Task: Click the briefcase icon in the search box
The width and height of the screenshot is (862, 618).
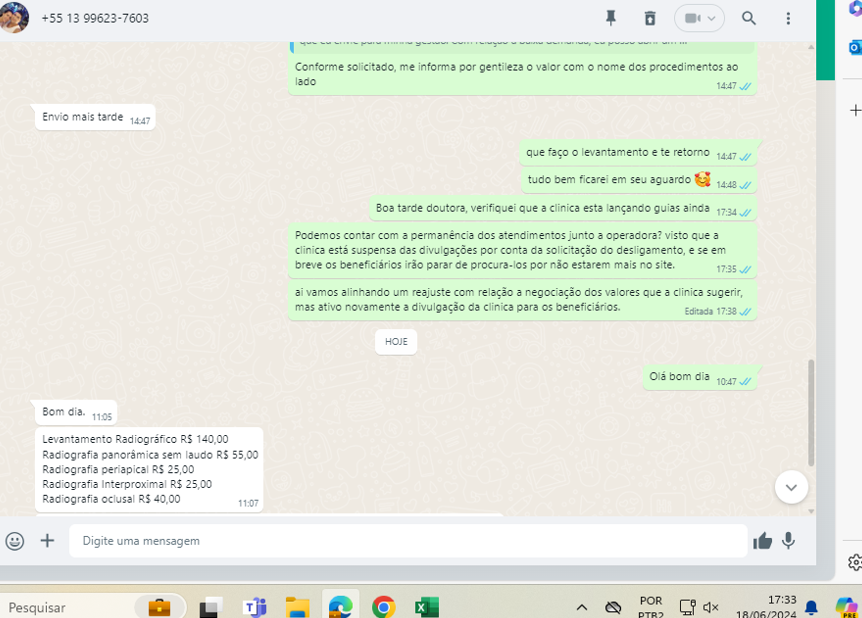Action: click(x=159, y=607)
